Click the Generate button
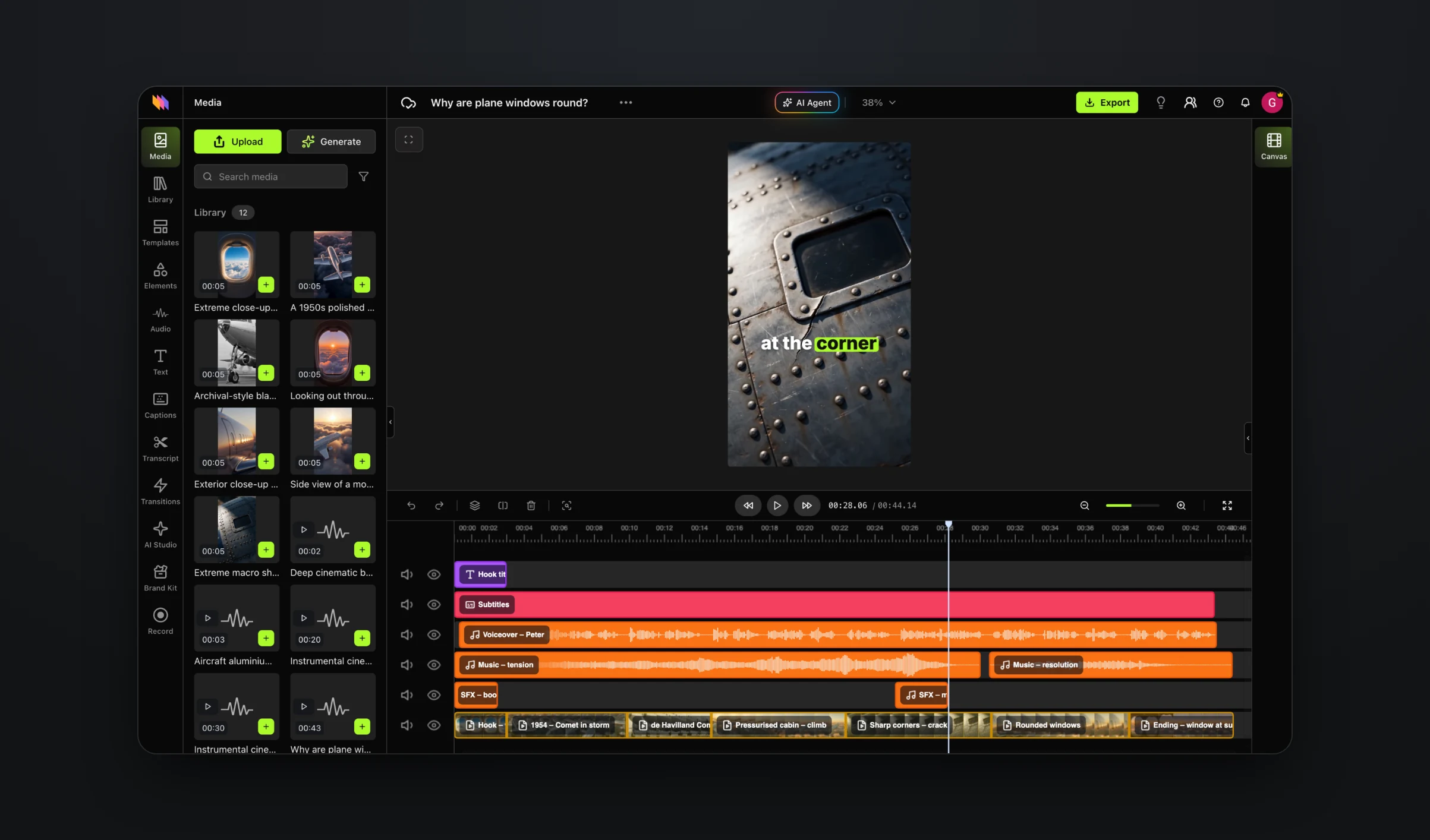1430x840 pixels. coord(331,141)
